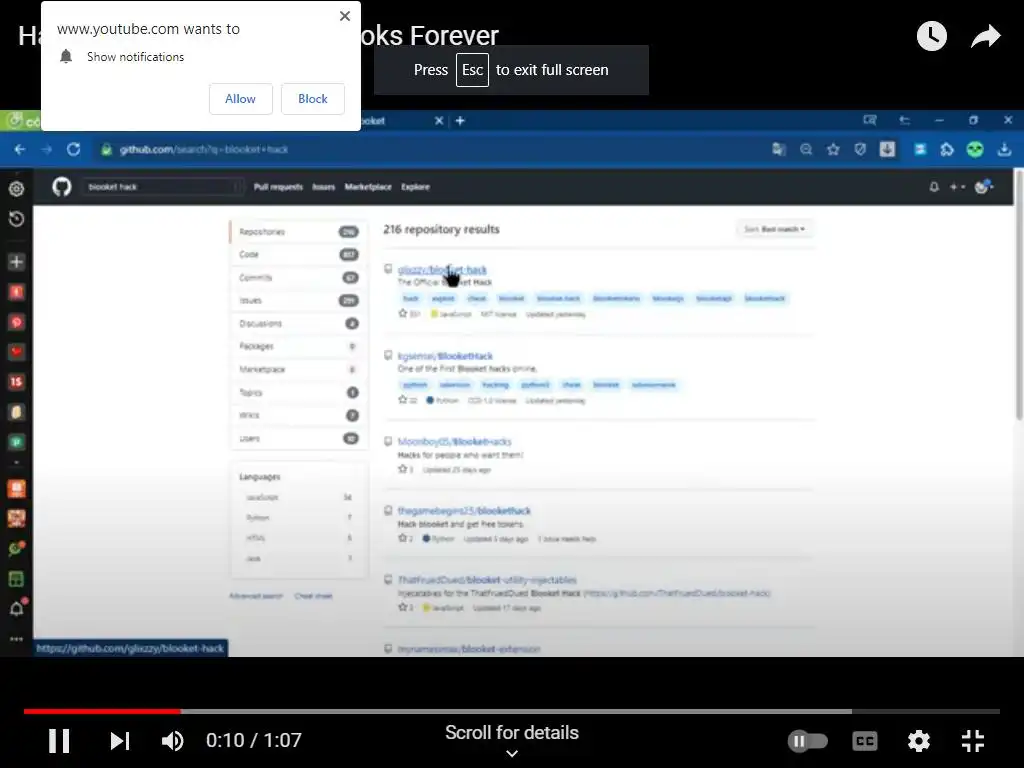1024x768 pixels.
Task: Open browser sidebar three-dots menu
Action: tap(16, 639)
